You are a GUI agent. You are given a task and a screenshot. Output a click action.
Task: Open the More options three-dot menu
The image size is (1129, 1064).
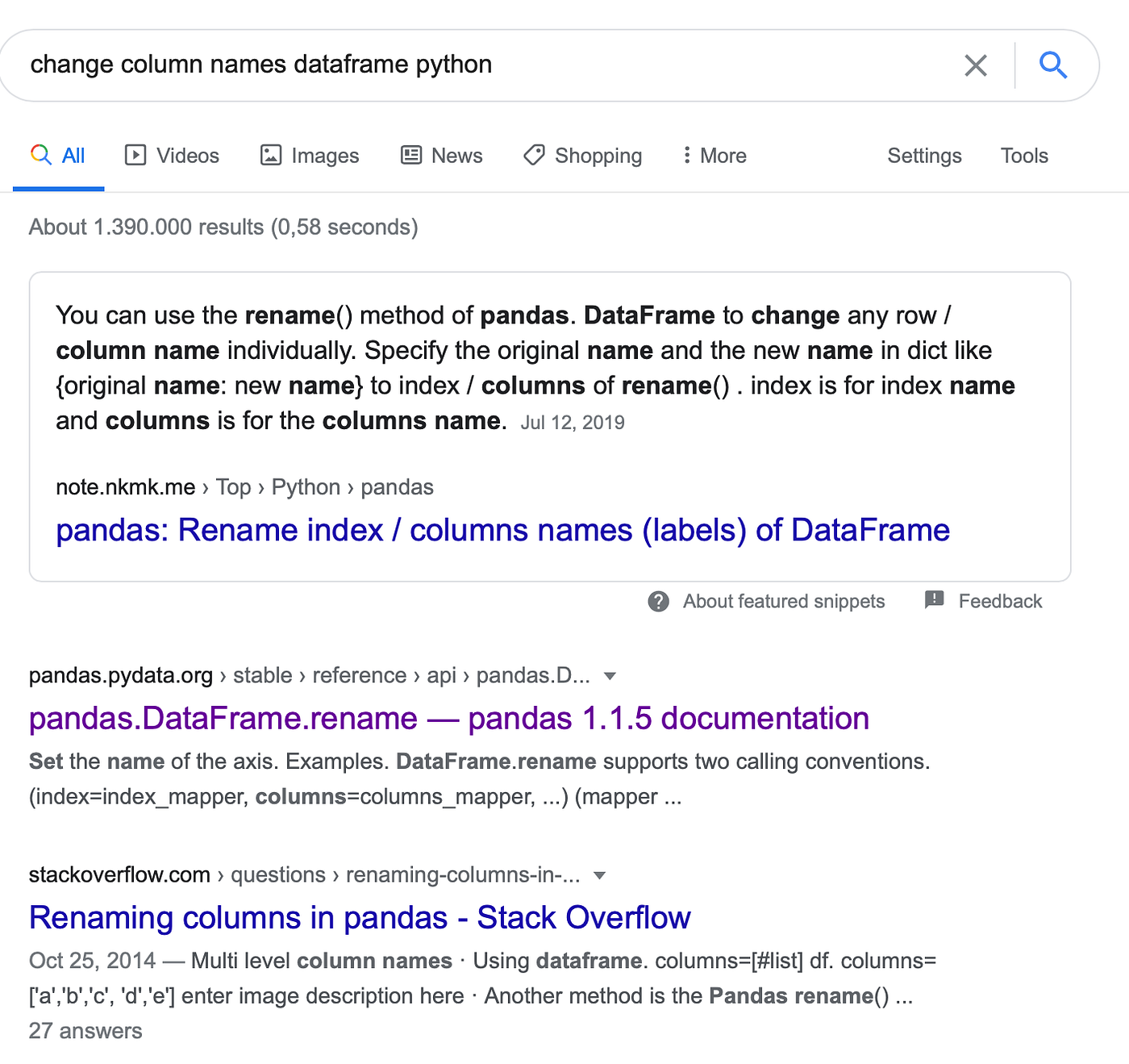click(x=686, y=155)
